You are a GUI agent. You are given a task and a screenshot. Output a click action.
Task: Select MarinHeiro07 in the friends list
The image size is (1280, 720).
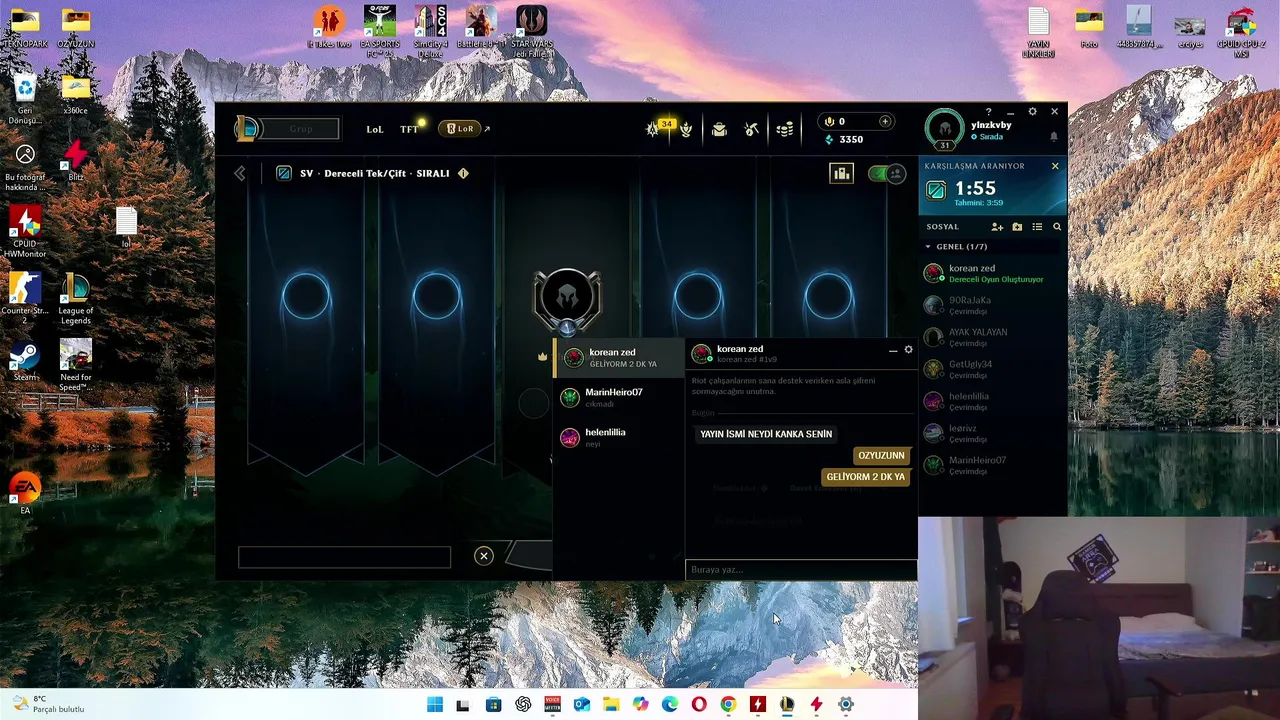993,465
